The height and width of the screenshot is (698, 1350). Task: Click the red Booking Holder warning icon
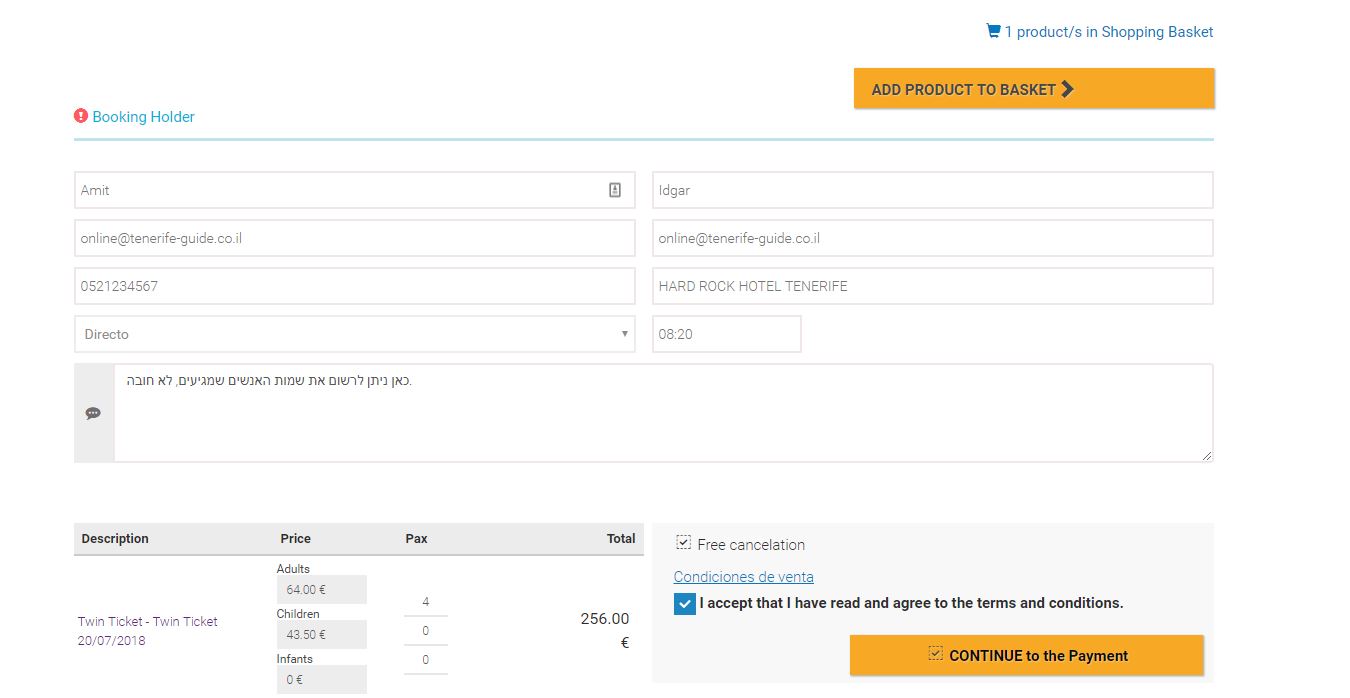[81, 116]
